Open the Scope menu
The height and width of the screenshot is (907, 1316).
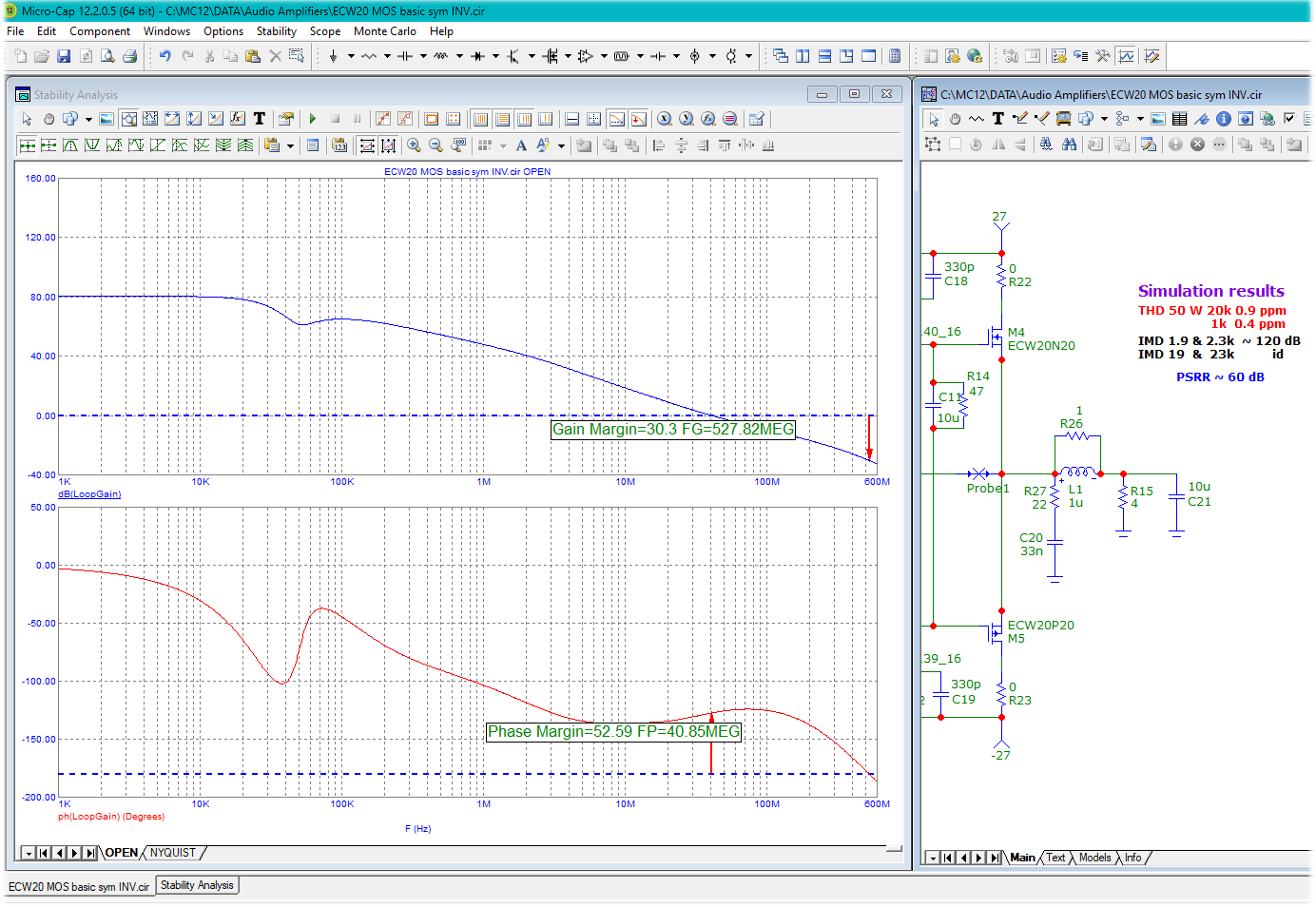pyautogui.click(x=325, y=31)
